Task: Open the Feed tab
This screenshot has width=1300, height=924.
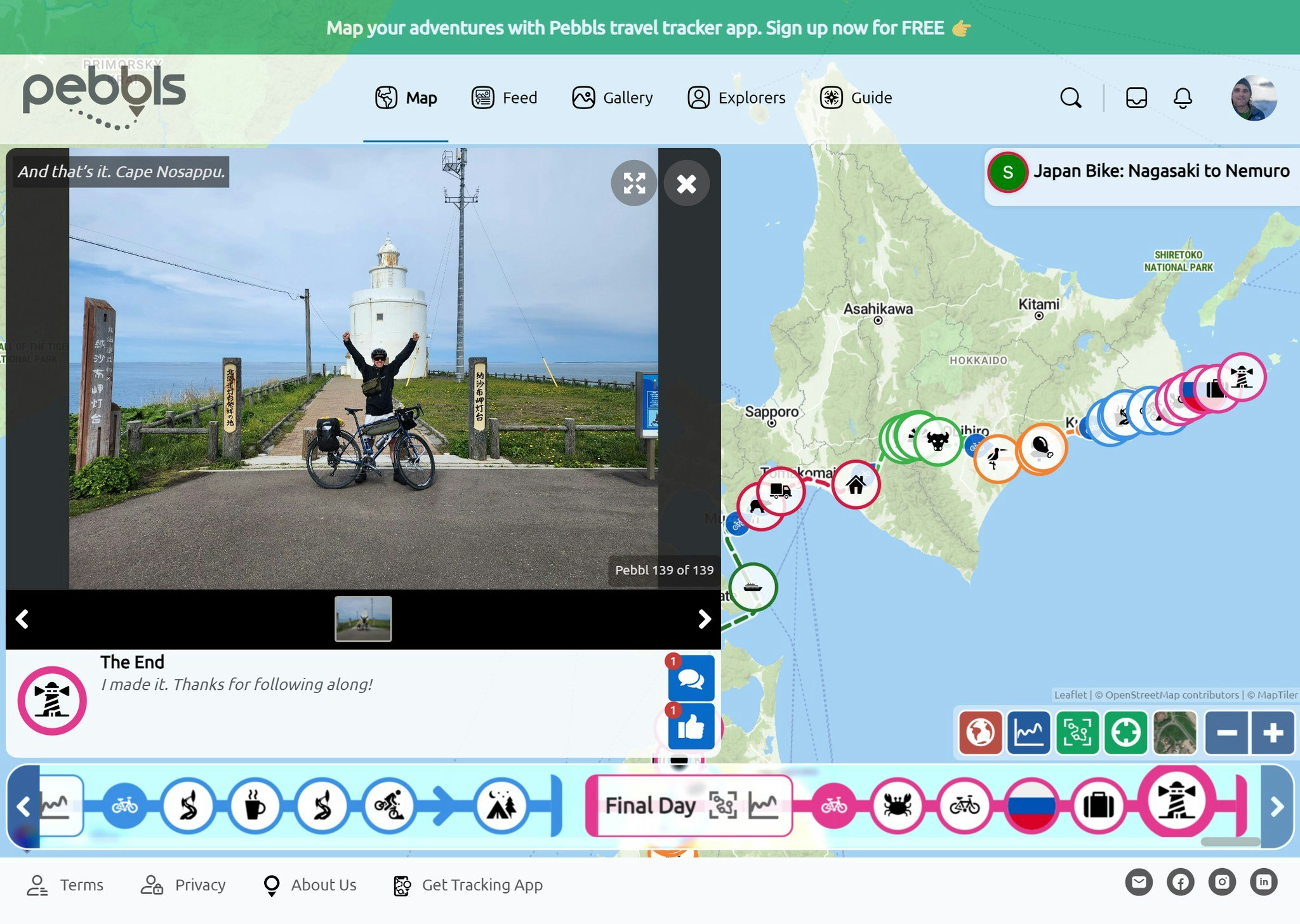Action: (505, 98)
